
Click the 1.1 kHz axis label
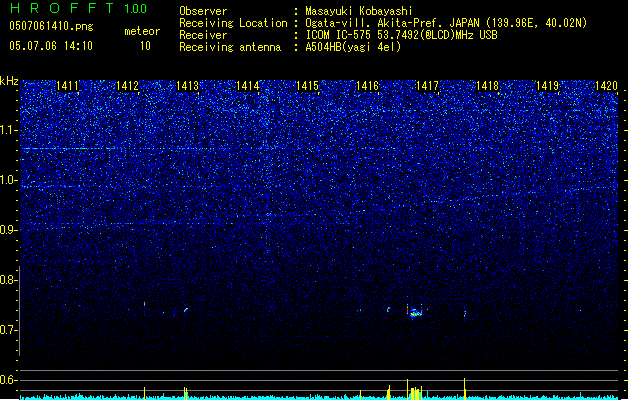tap(9, 130)
